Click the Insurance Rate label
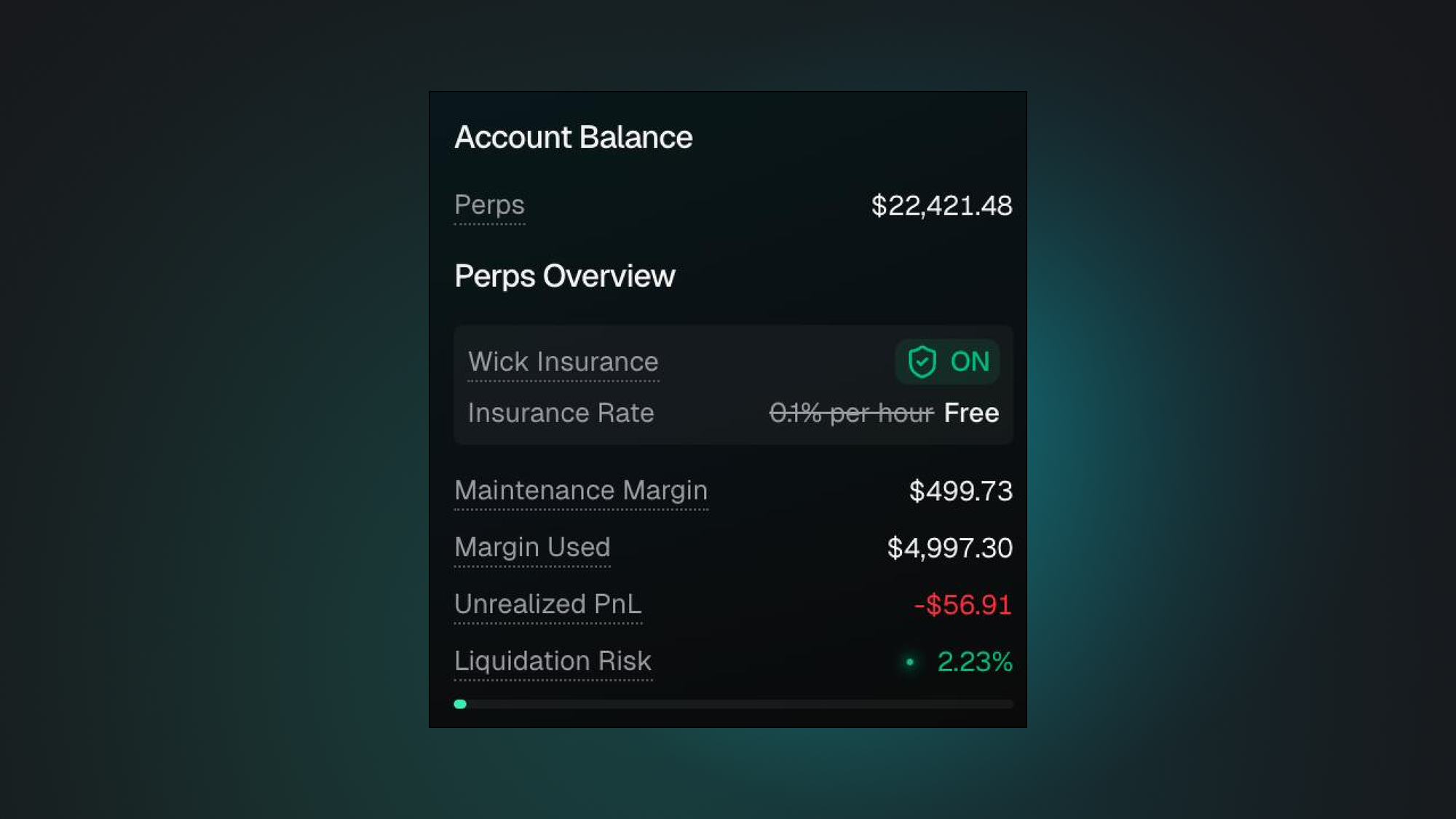The width and height of the screenshot is (1456, 819). (561, 413)
